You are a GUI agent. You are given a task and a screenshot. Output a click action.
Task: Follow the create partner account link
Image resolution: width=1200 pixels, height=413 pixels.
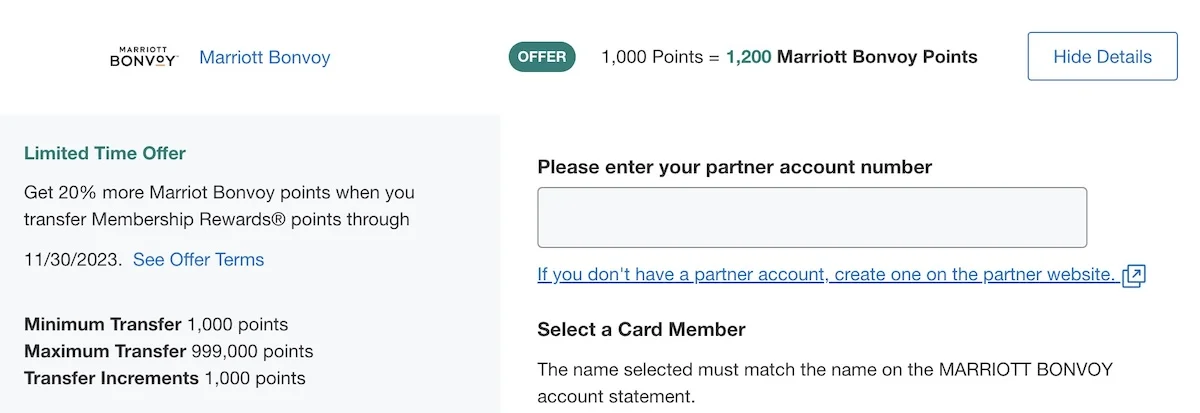[825, 274]
